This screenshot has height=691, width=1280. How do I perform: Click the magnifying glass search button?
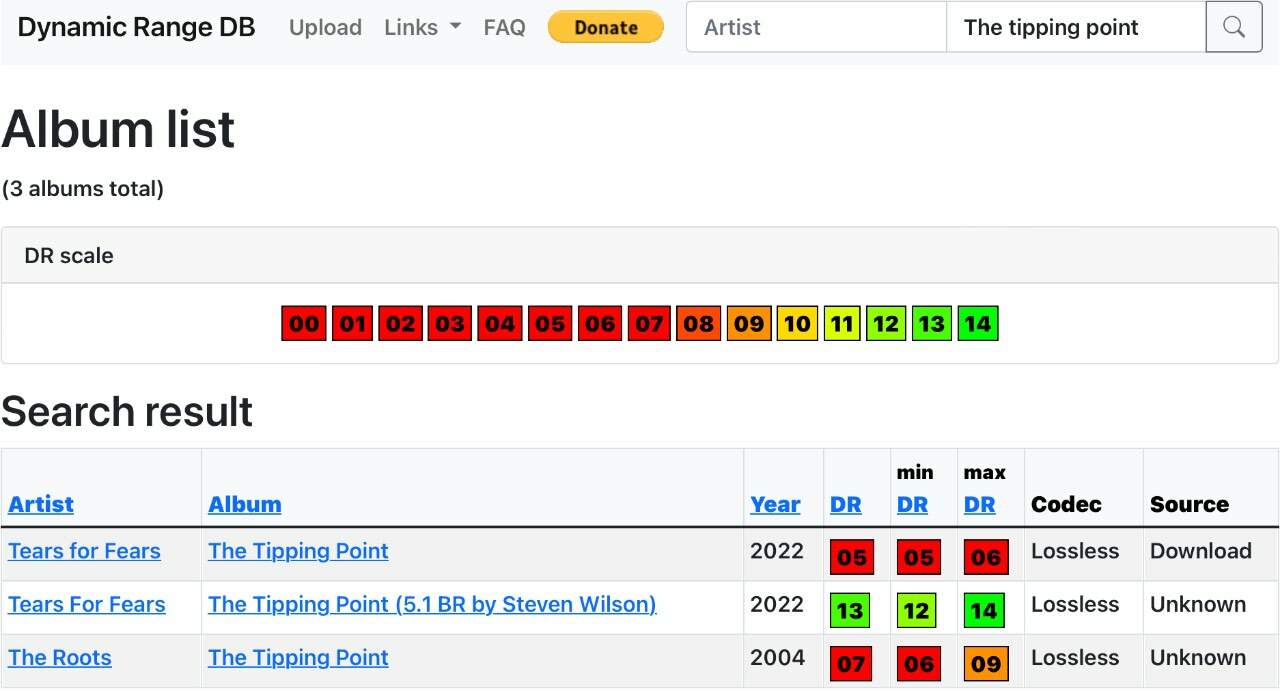pyautogui.click(x=1234, y=27)
